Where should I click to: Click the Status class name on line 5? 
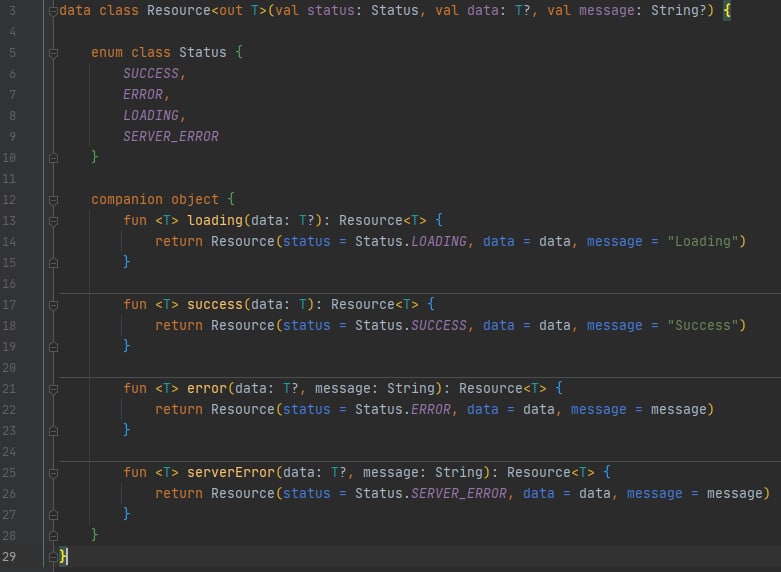203,52
